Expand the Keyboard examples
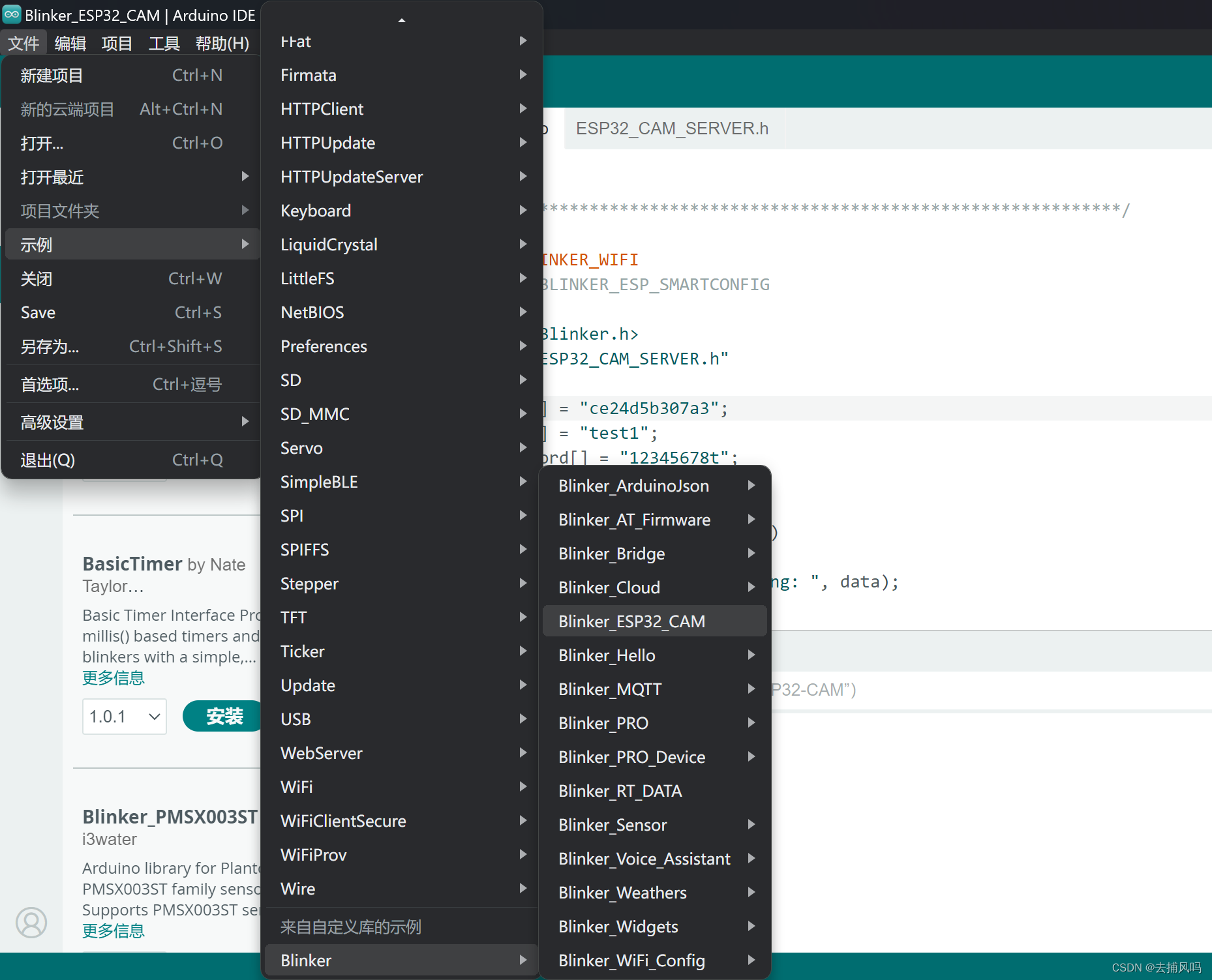 pos(402,211)
